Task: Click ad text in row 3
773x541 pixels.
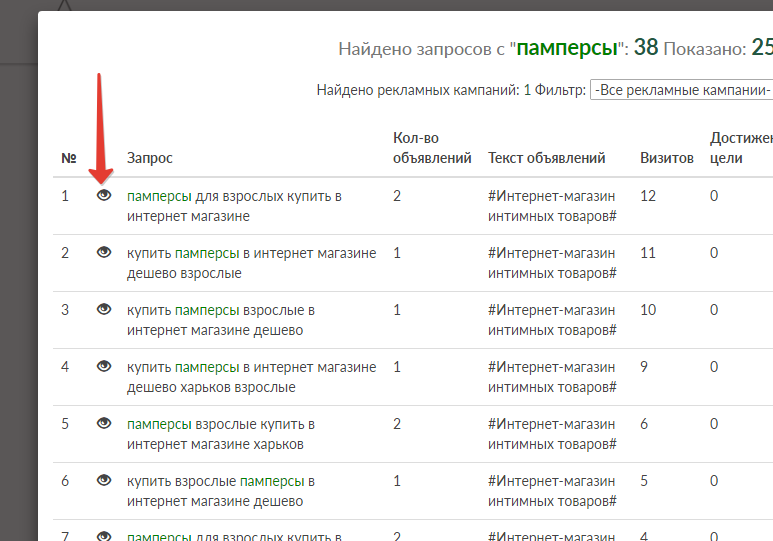Action: pos(552,320)
